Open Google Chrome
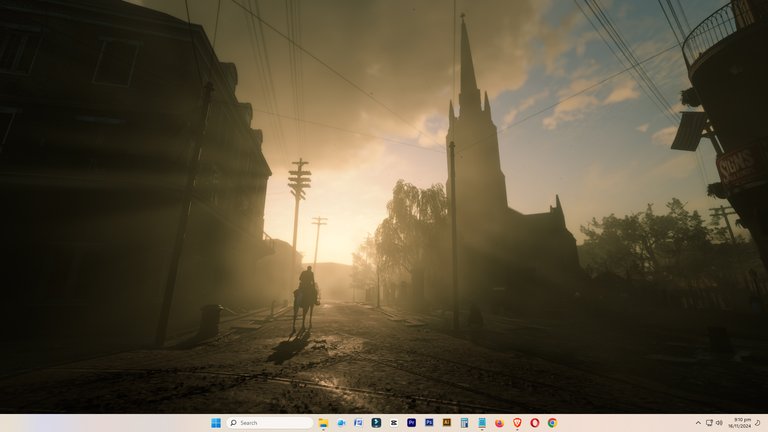 click(x=552, y=423)
